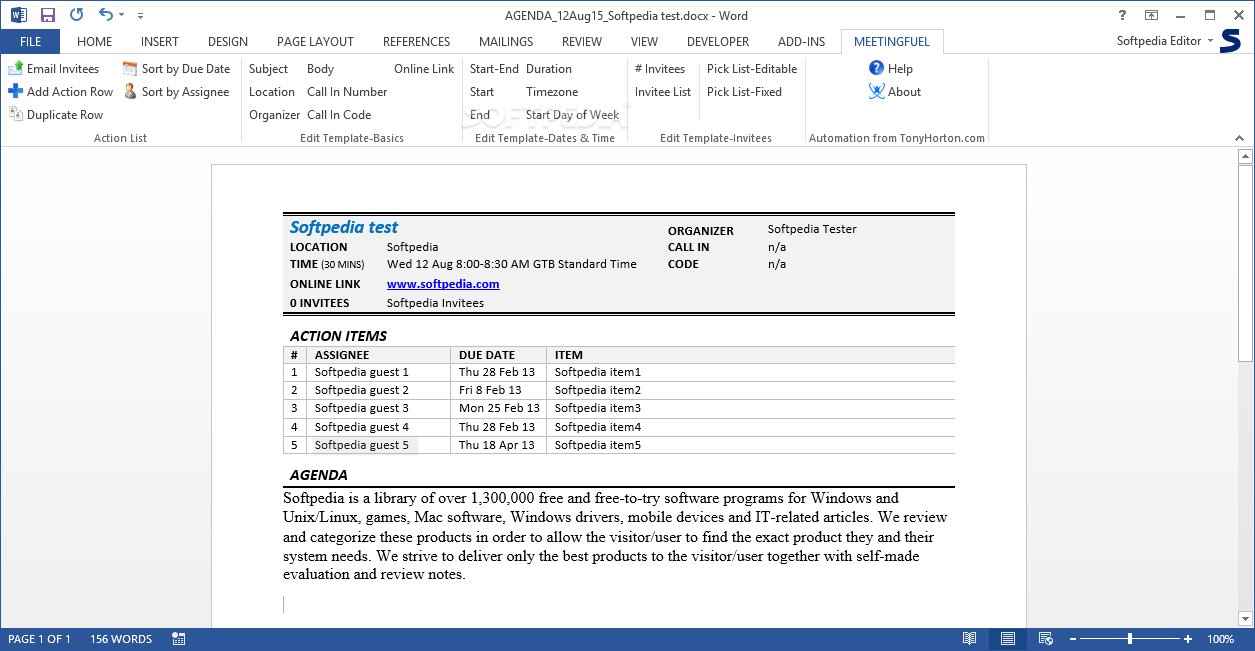Screen dimensions: 1255x651
Task: Click the Email Invitees icon
Action: [15, 69]
